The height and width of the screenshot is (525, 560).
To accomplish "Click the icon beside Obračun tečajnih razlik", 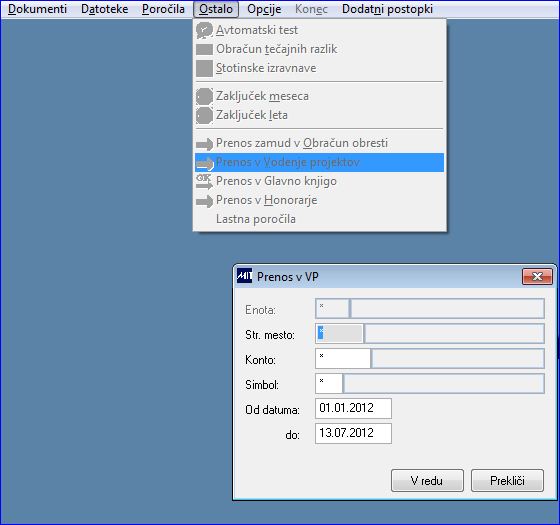I will point(204,49).
